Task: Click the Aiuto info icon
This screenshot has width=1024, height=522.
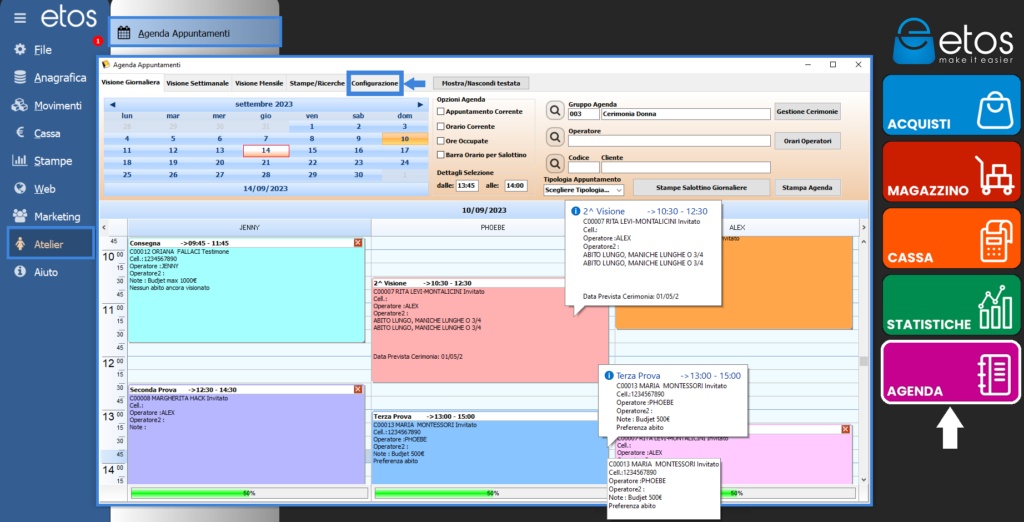Action: pos(20,271)
